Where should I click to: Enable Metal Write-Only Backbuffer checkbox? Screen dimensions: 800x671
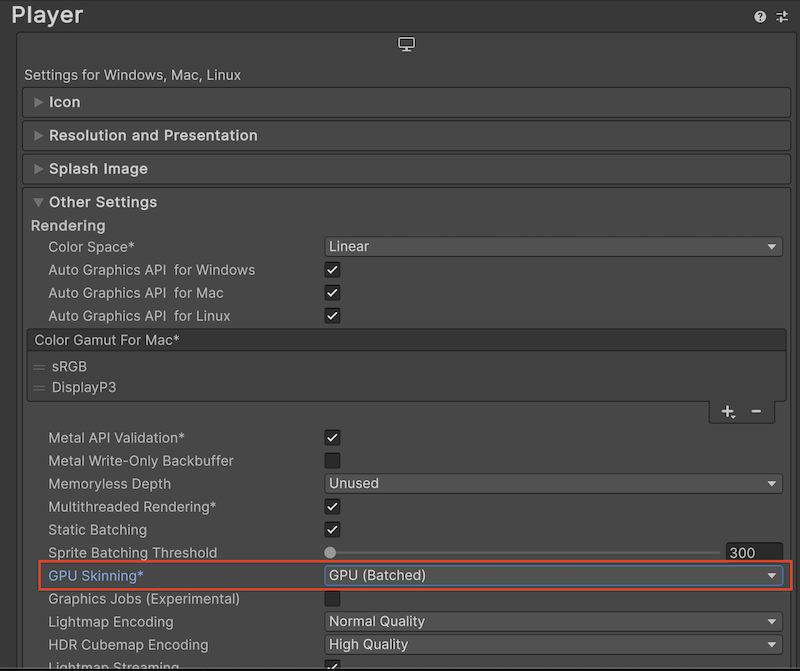[333, 461]
